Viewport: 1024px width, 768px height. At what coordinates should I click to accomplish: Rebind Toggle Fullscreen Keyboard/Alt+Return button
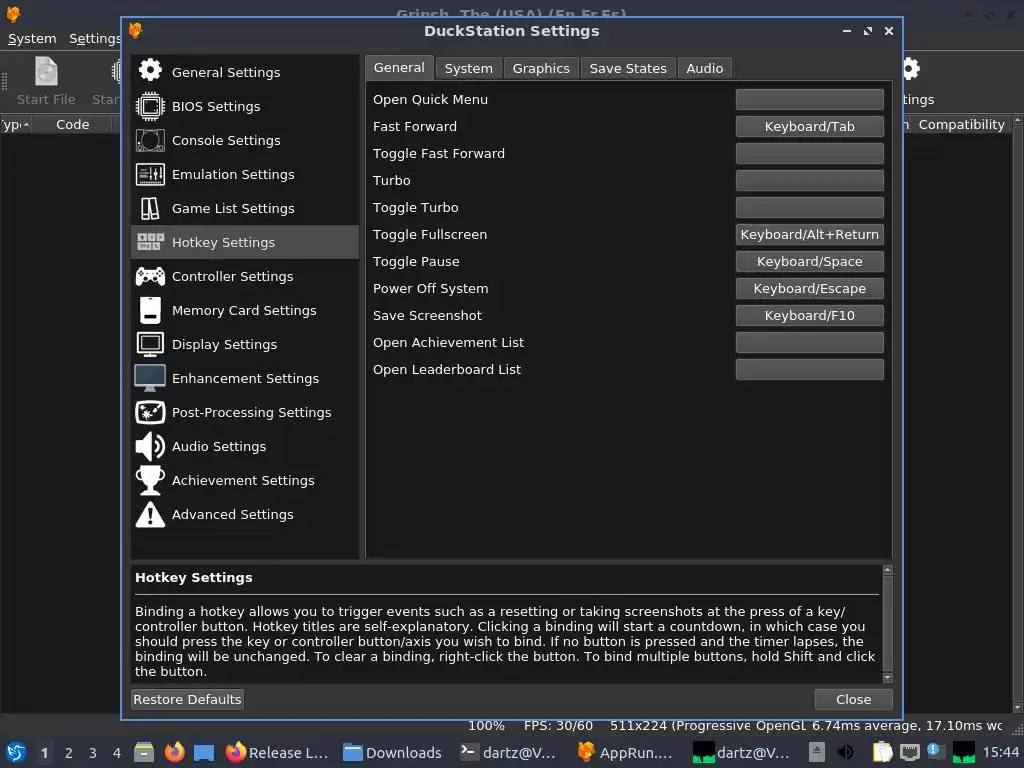click(809, 234)
